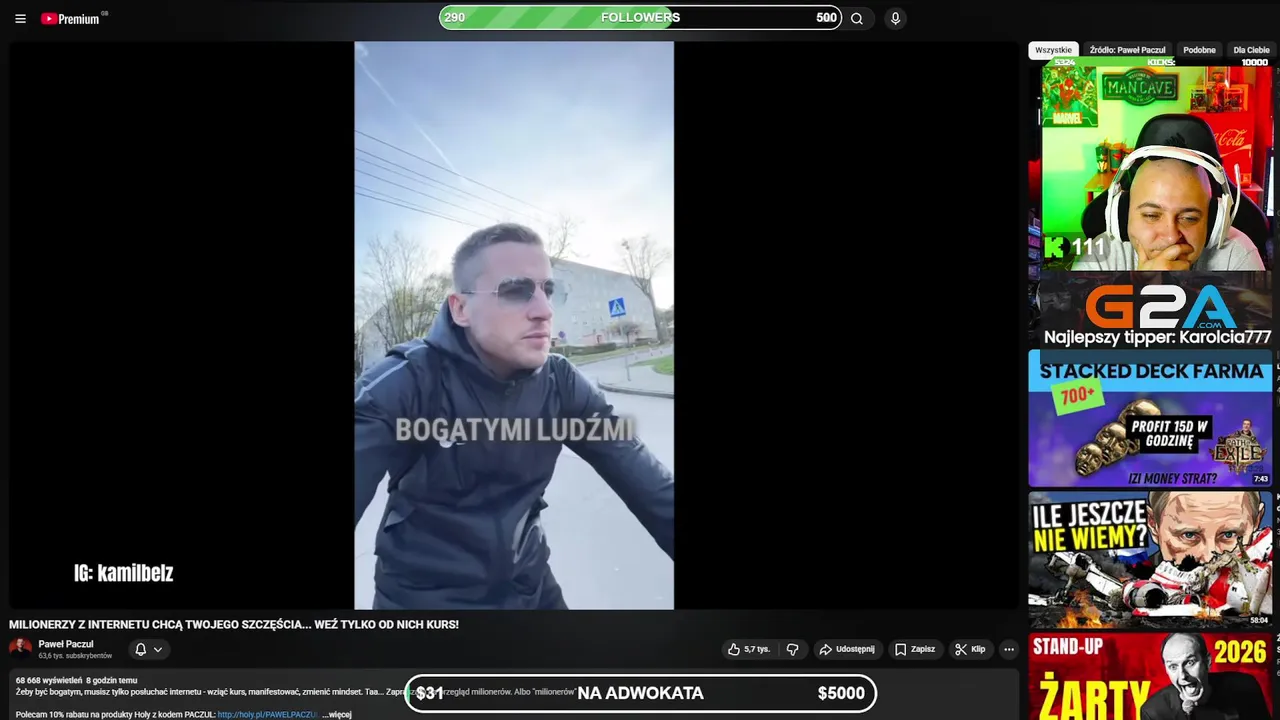Click the Followers goal progress bar
The width and height of the screenshot is (1280, 720).
pyautogui.click(x=640, y=17)
